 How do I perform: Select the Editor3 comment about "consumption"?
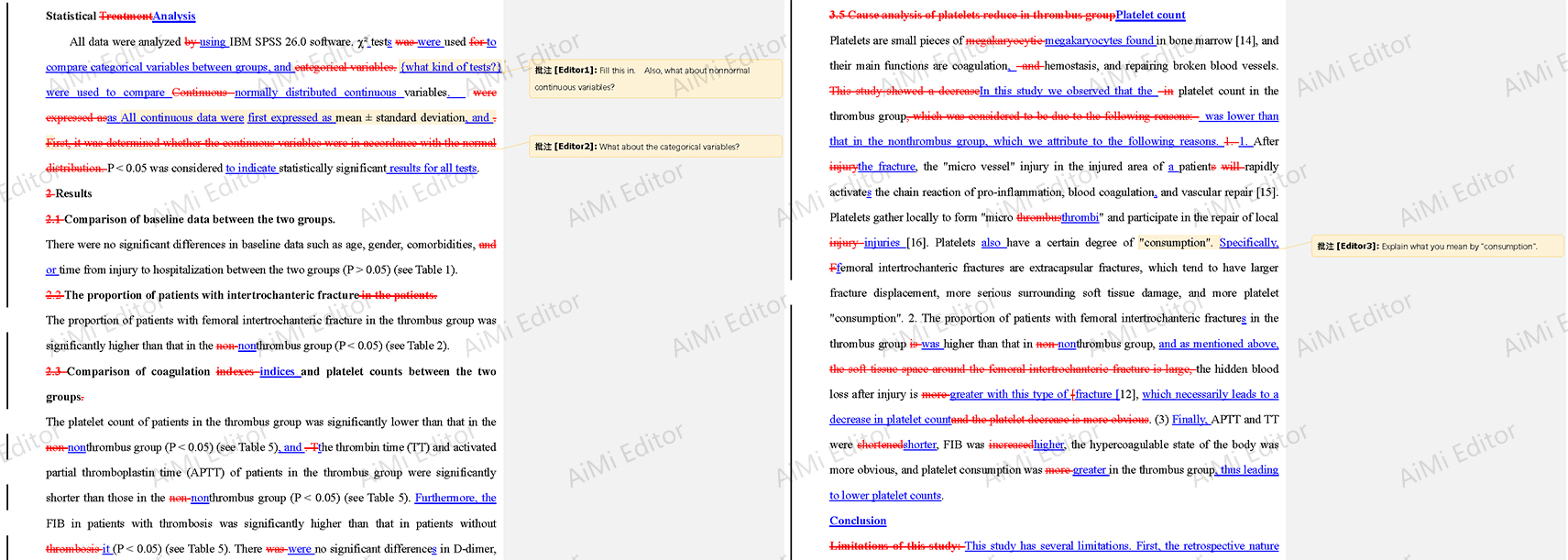pyautogui.click(x=1438, y=246)
